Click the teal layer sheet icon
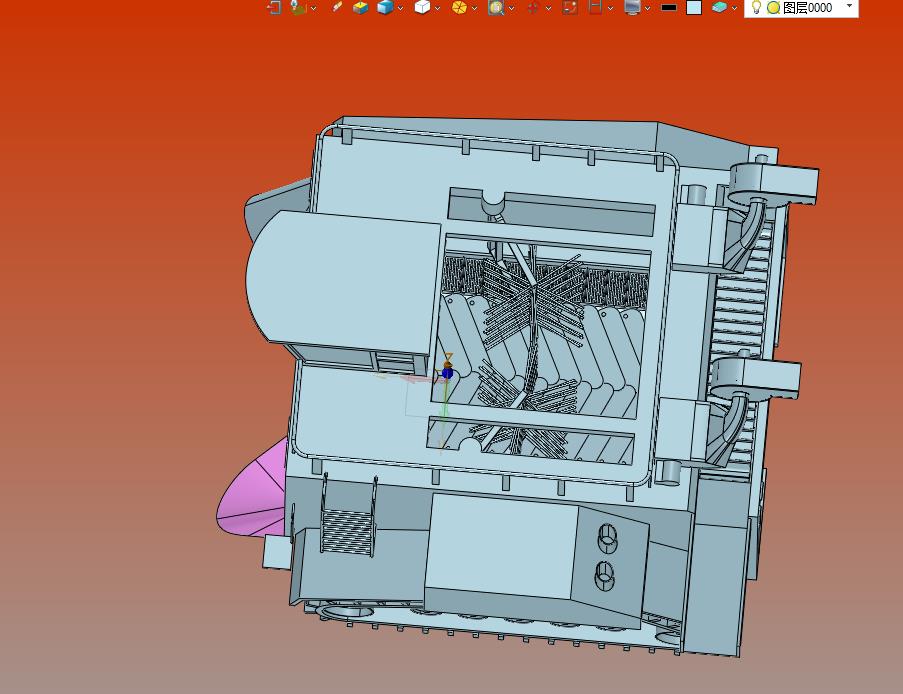Image resolution: width=903 pixels, height=694 pixels. (x=719, y=7)
